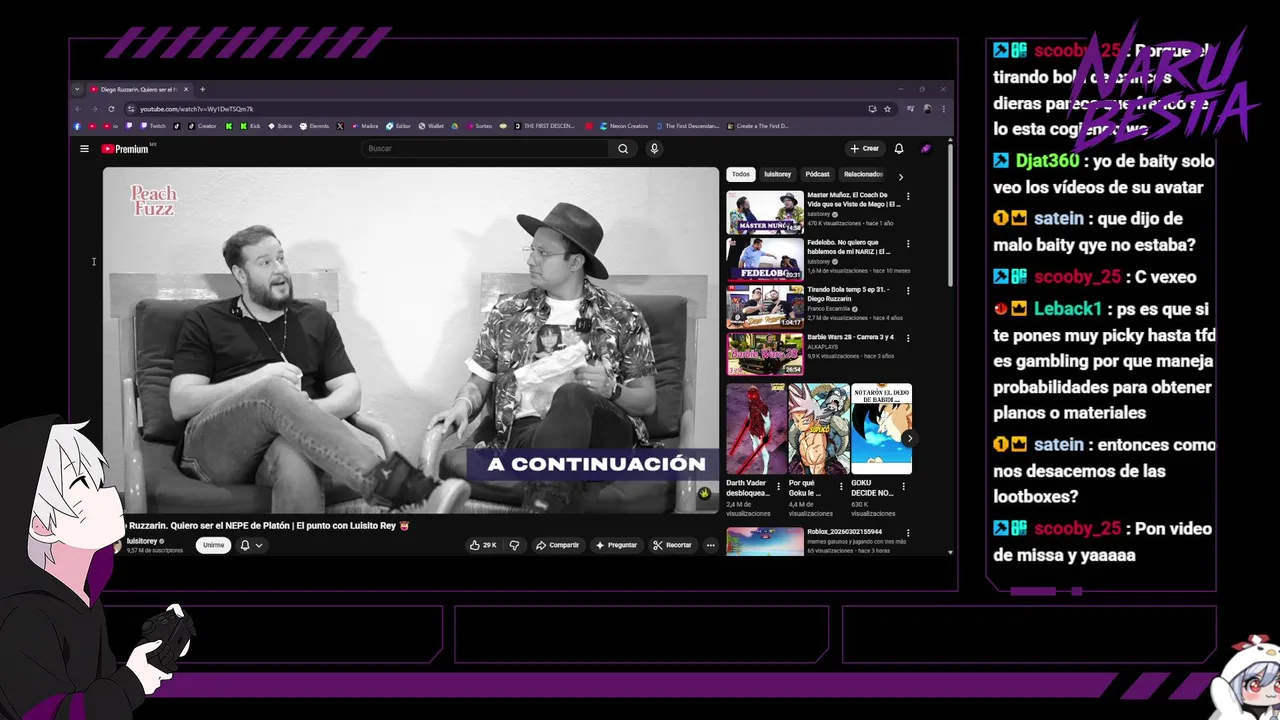Open options for Fedelobo video
This screenshot has height=720, width=1280.
908,243
